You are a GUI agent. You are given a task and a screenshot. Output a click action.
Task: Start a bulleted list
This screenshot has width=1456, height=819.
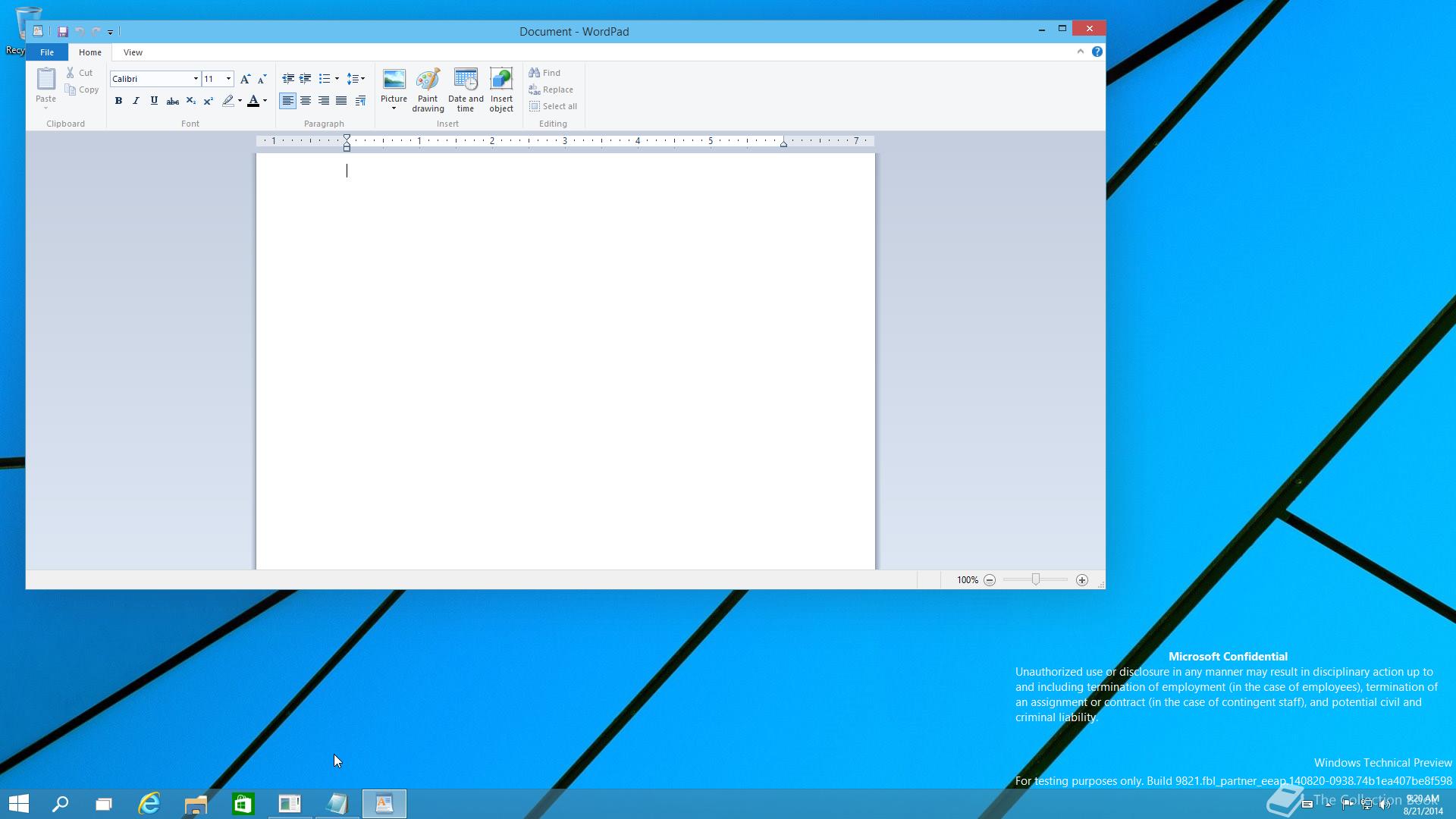[324, 79]
